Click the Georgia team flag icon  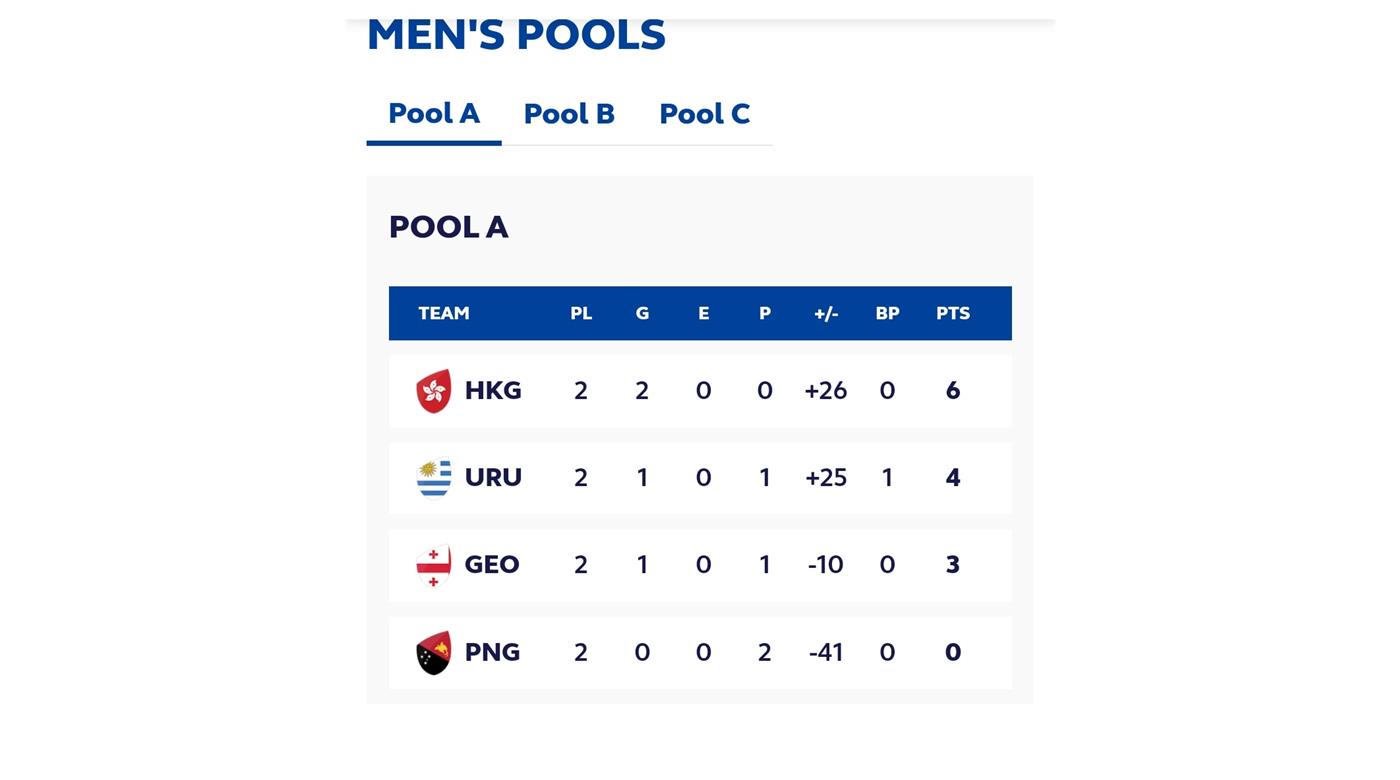coord(433,565)
